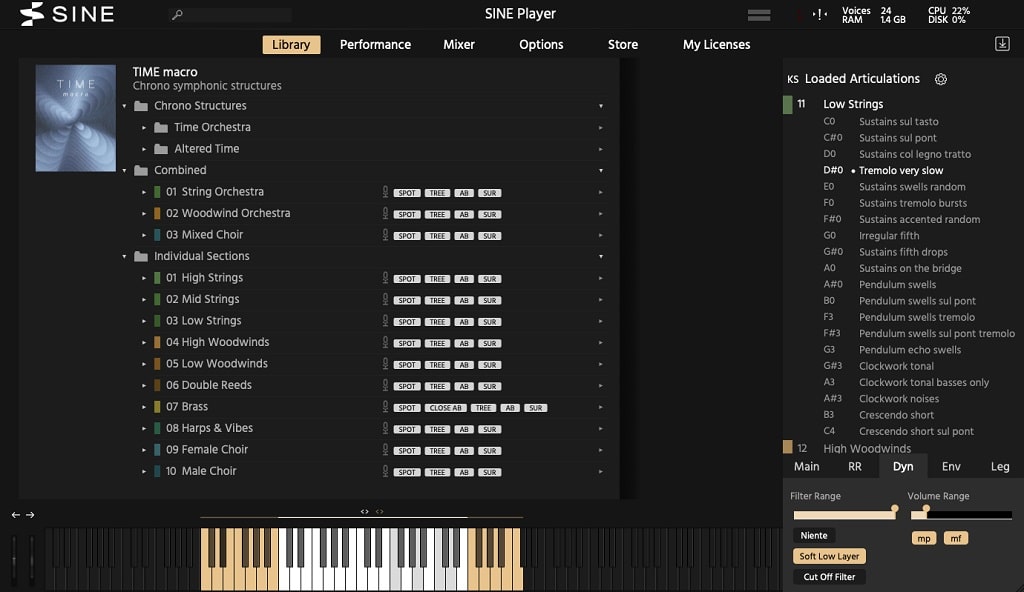Click the Combined folder icon
Viewport: 1024px width, 592px height.
coord(140,171)
